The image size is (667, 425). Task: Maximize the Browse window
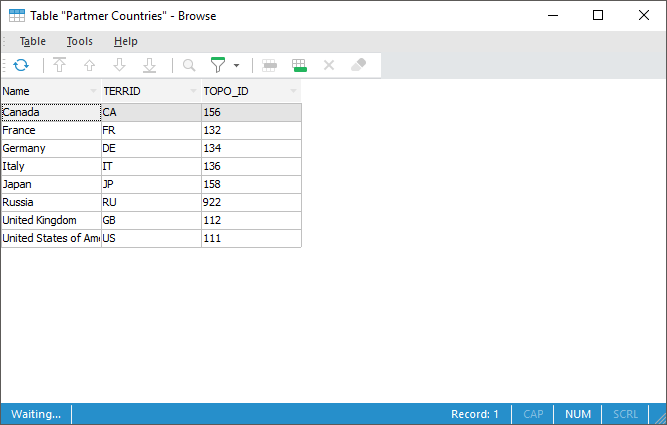(598, 15)
